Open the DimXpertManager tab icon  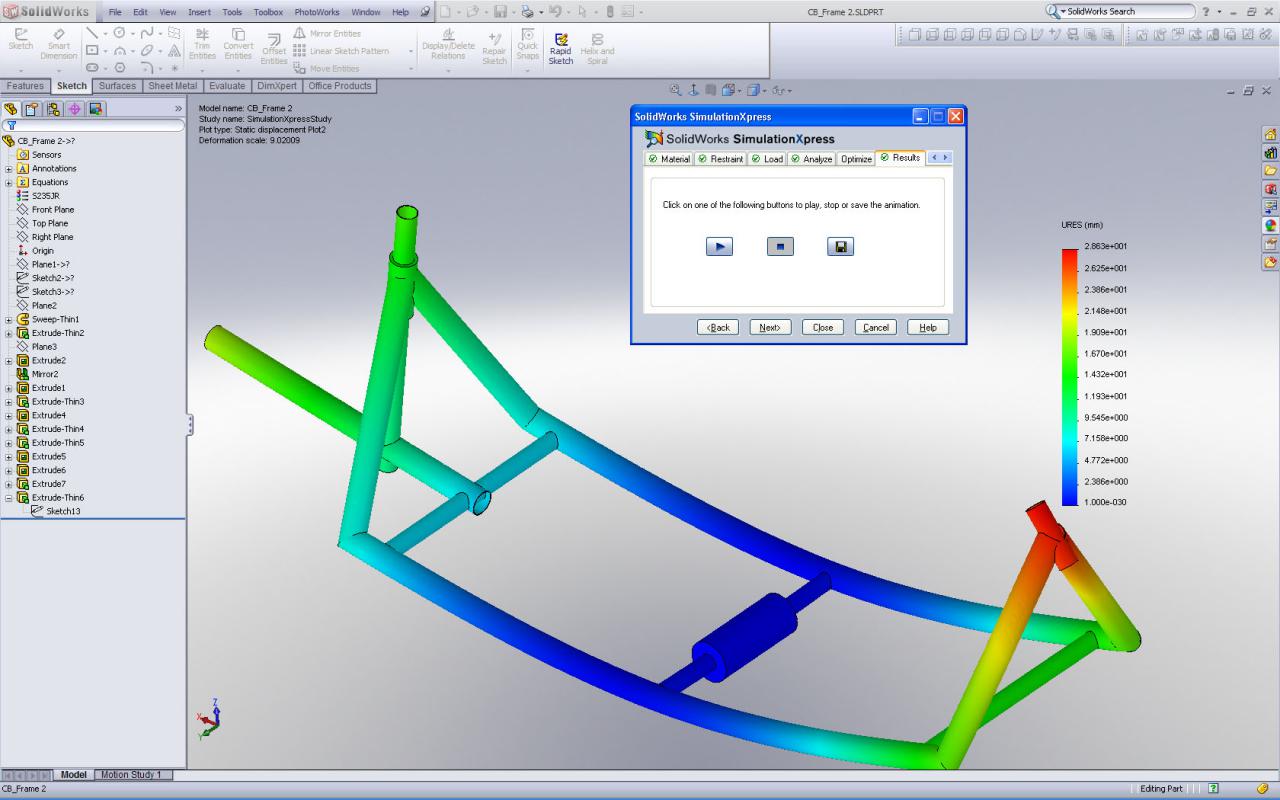click(75, 109)
